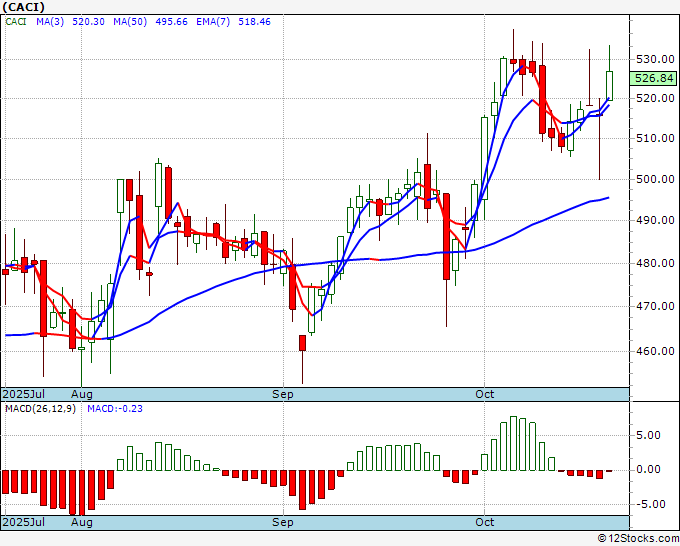Image resolution: width=680 pixels, height=546 pixels.
Task: Click the MACD(26,12,9) indicator label
Action: coord(40,409)
